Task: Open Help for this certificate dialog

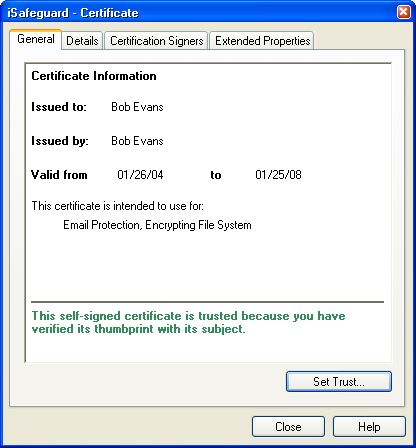Action: tap(369, 427)
